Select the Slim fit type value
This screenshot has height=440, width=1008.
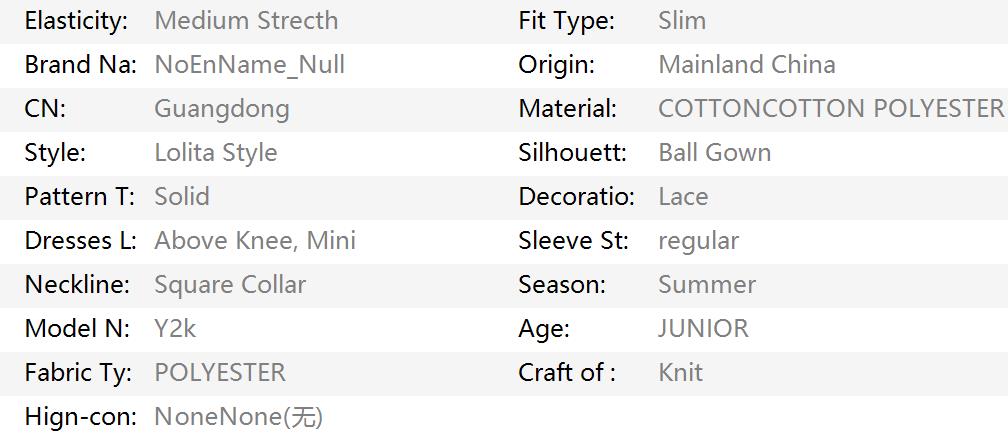pyautogui.click(x=682, y=21)
